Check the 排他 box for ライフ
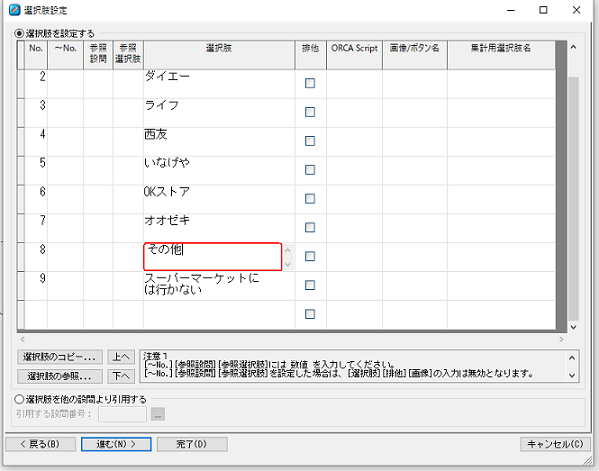The width and height of the screenshot is (599, 471). 310,112
